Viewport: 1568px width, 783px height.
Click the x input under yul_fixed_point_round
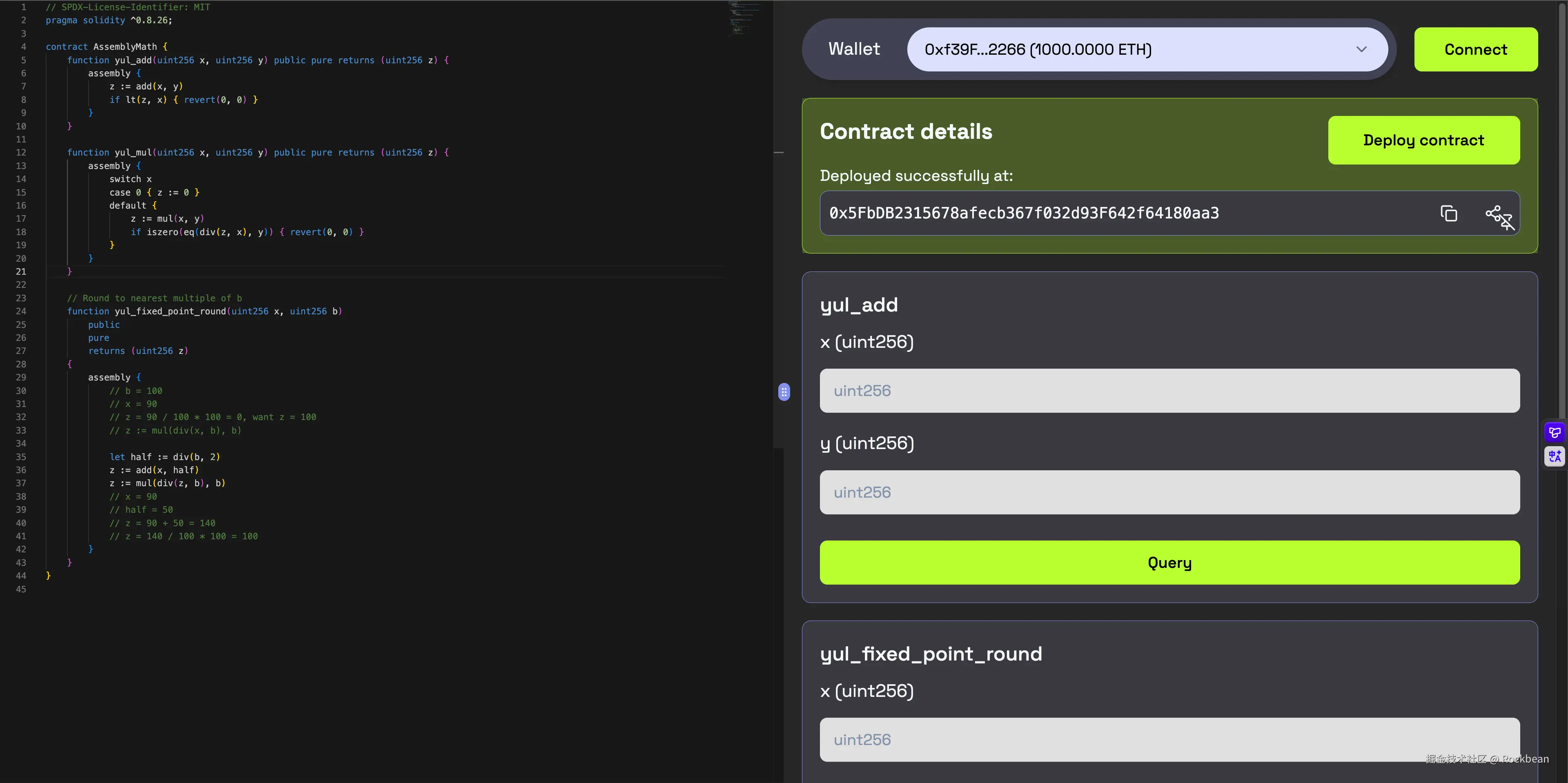click(x=1169, y=739)
